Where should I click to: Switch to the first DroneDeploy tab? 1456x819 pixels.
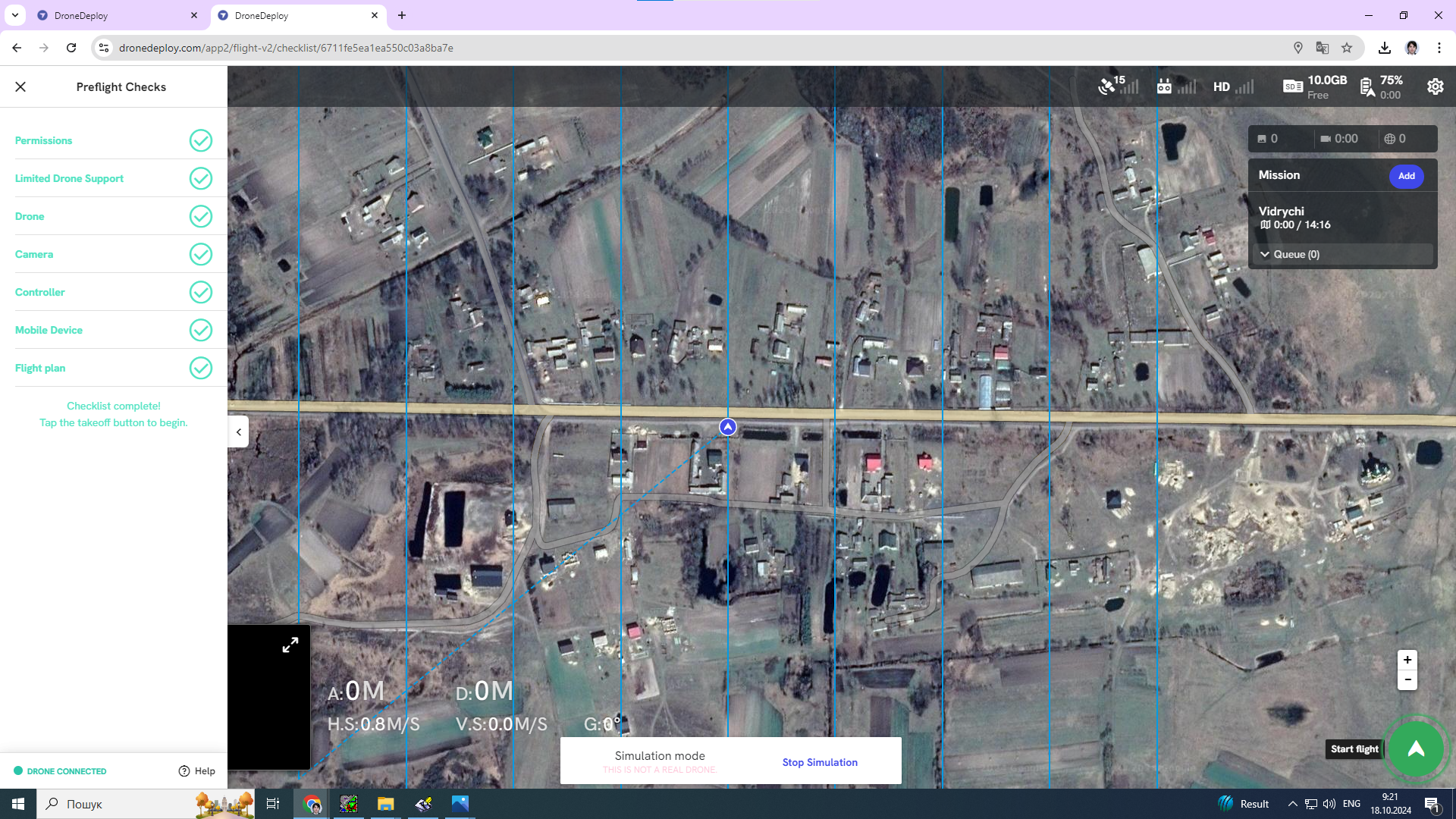[114, 15]
